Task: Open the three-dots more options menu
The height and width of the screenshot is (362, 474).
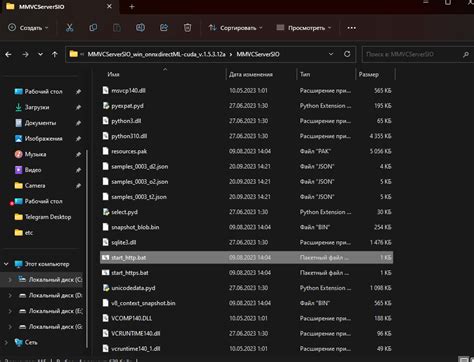Action: coord(351,28)
